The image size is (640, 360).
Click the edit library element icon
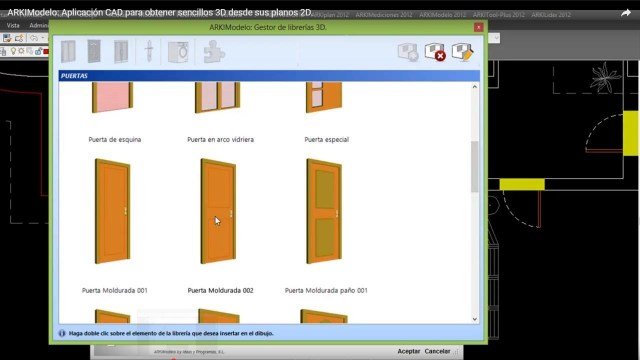click(x=462, y=52)
